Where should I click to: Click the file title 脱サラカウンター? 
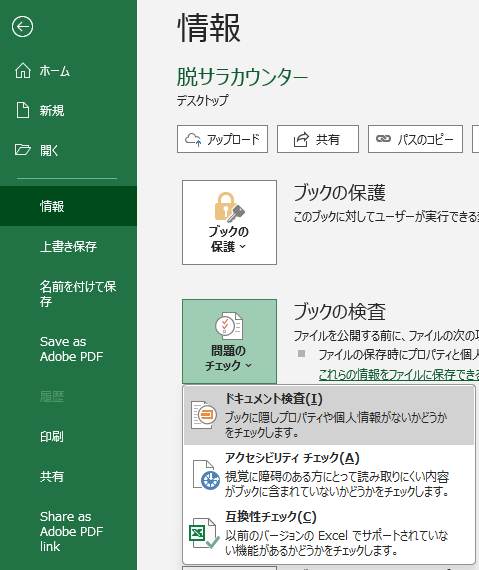pos(242,77)
